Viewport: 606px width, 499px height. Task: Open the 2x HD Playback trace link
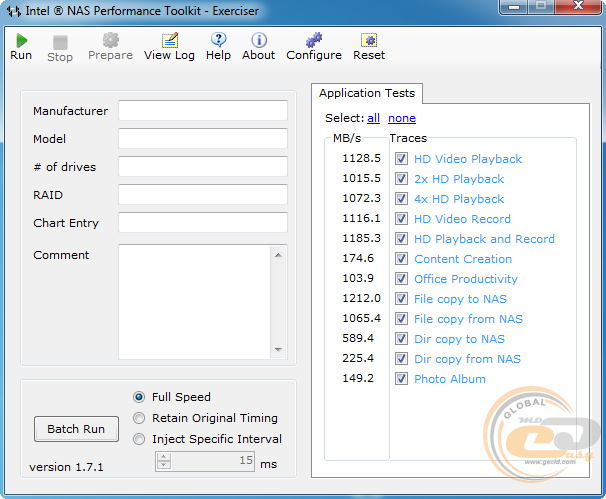[459, 179]
